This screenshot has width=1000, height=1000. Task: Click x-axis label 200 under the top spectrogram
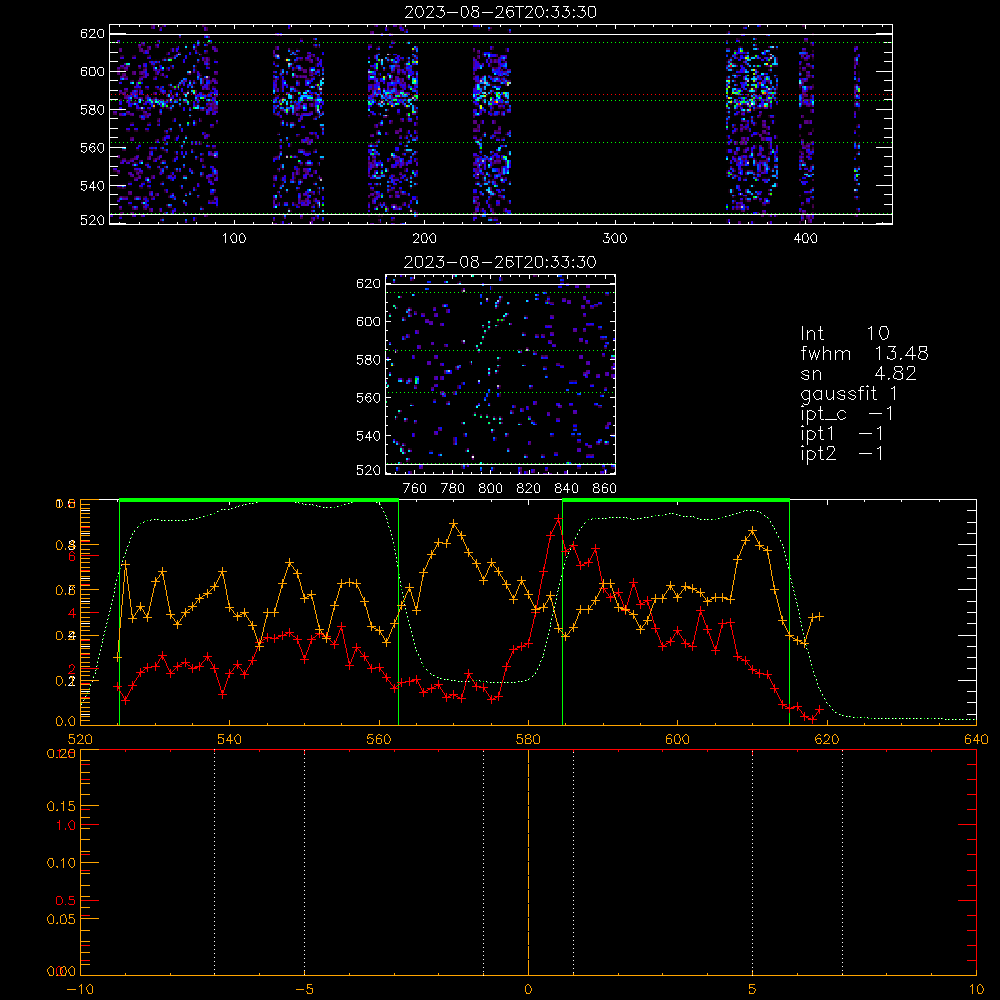(424, 239)
